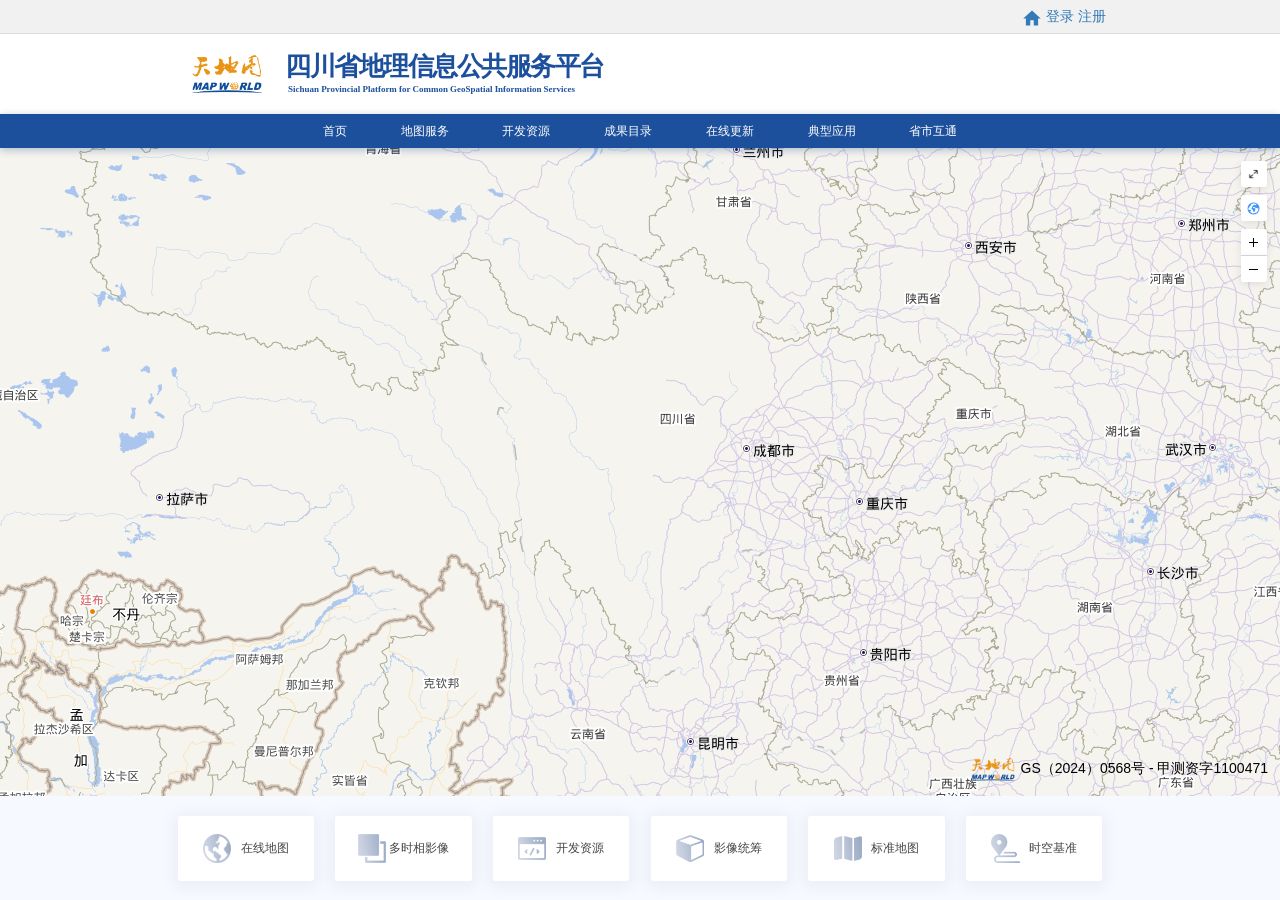The height and width of the screenshot is (900, 1280).
Task: Click the 天地图 MapWorld header logo
Action: (x=227, y=74)
